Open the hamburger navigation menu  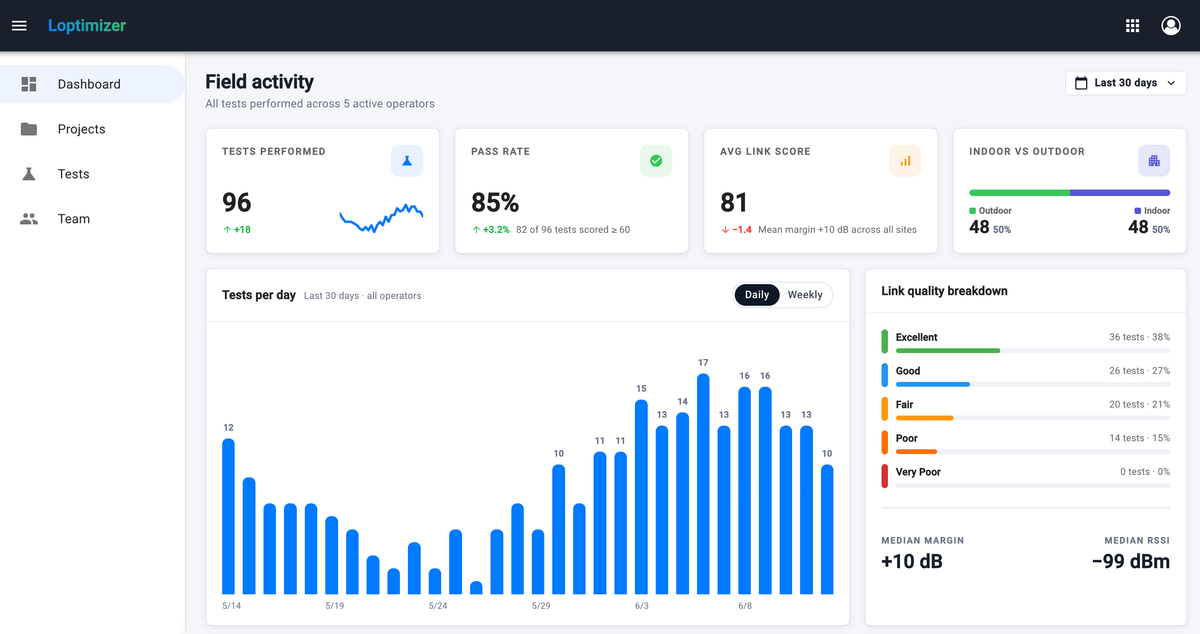pyautogui.click(x=19, y=26)
